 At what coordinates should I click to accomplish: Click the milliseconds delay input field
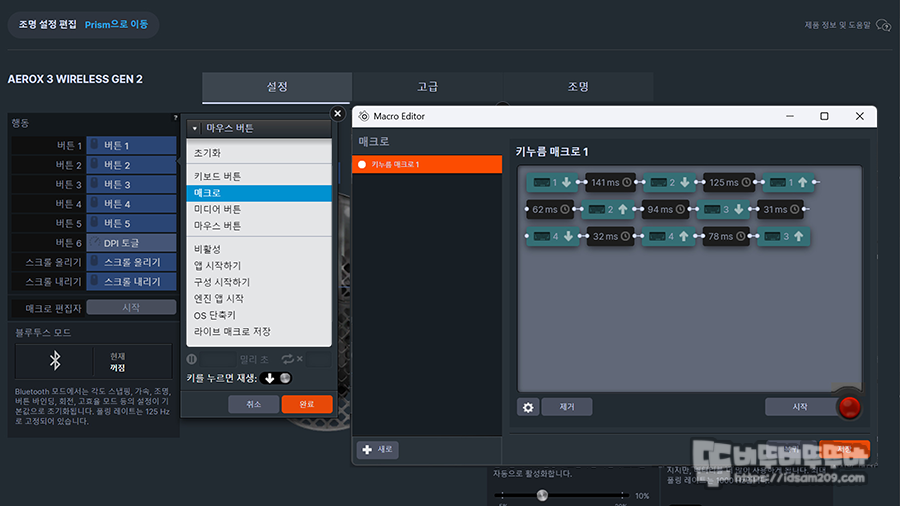(x=218, y=360)
